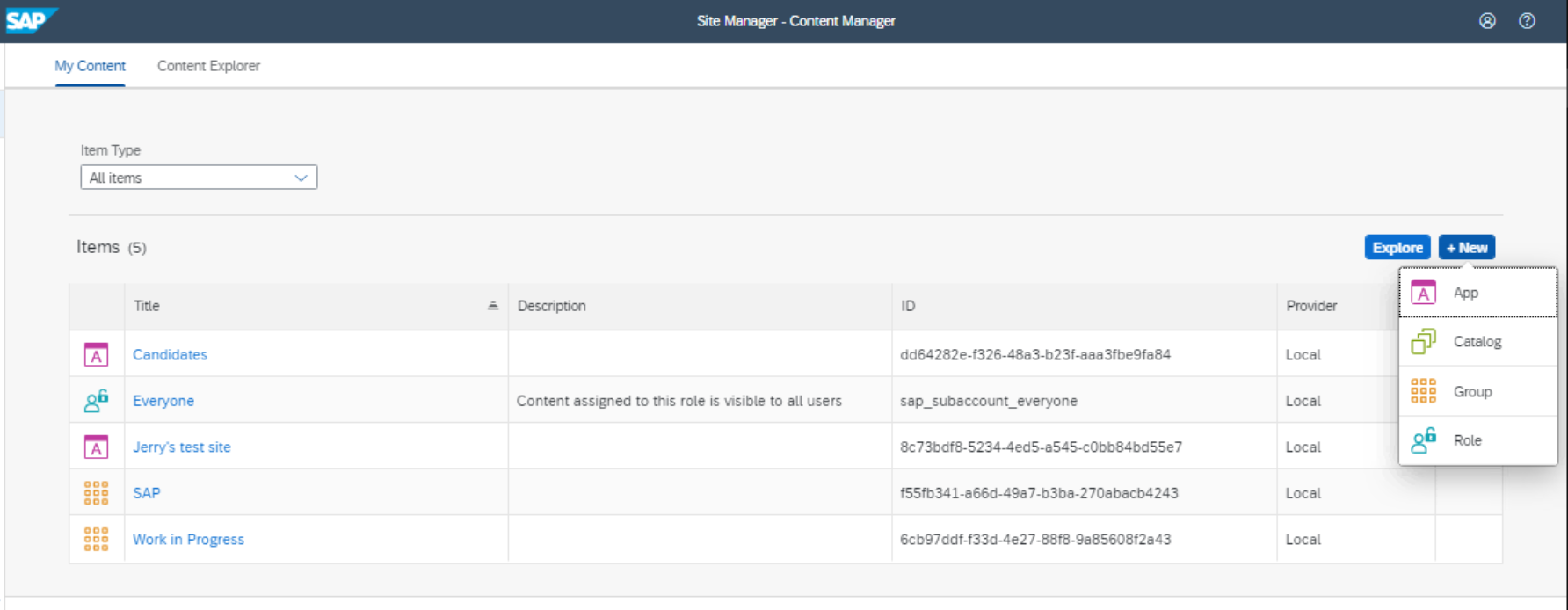Open the Item Type dropdown
Screen dimensions: 1568x610
pos(199,178)
